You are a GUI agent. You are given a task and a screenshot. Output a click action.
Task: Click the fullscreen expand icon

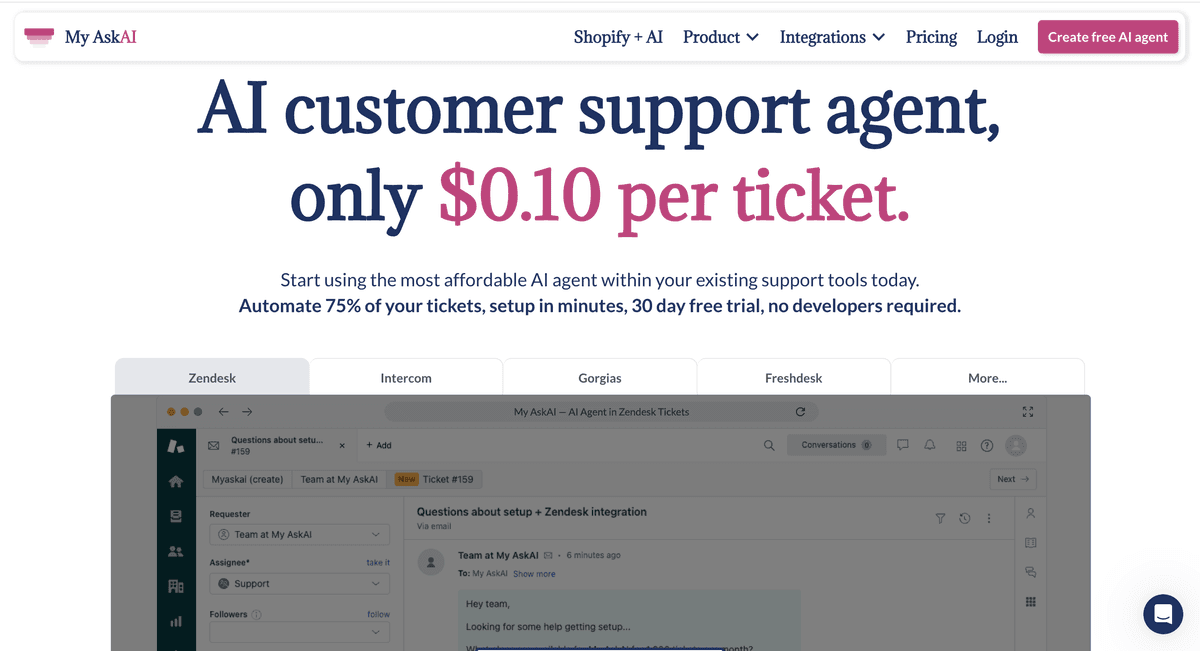pos(1028,412)
